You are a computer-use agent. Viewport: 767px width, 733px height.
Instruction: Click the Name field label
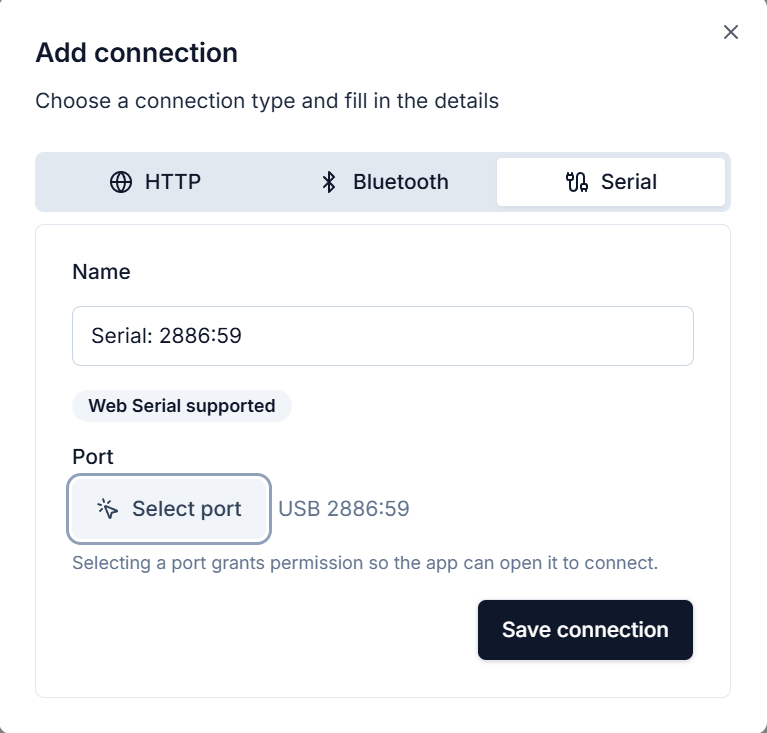point(102,271)
